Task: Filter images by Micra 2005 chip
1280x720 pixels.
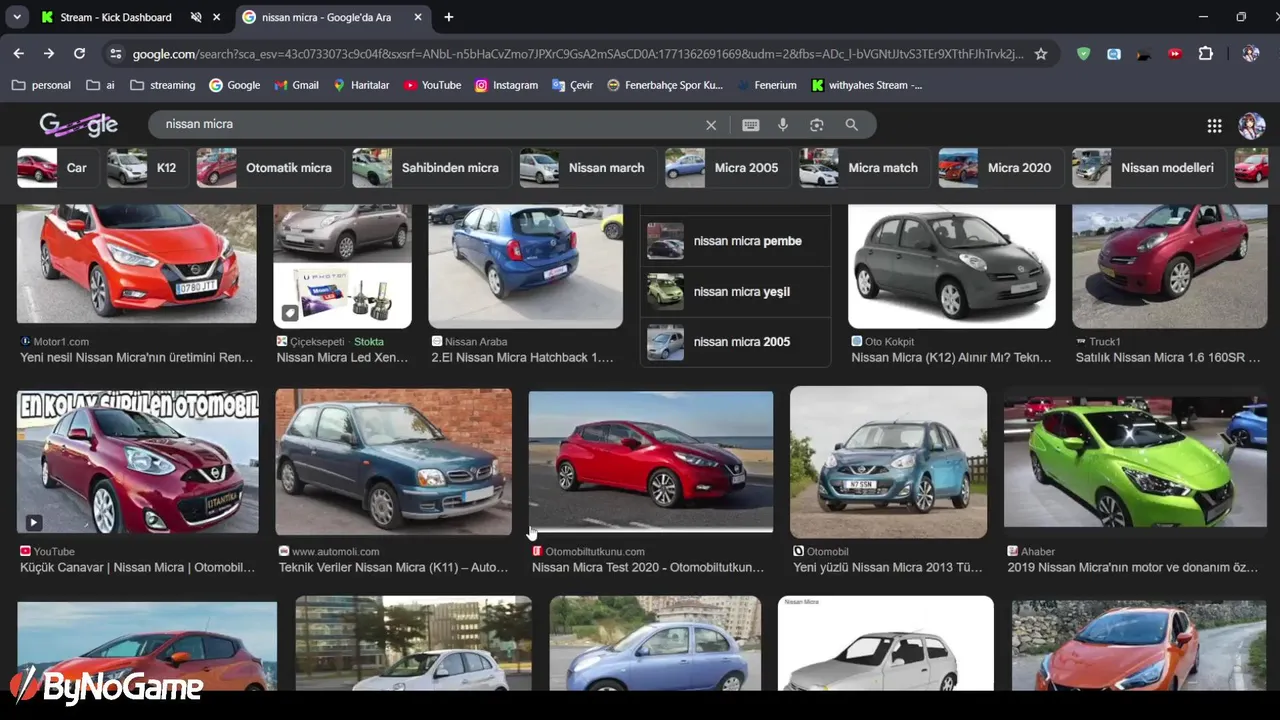Action: coord(727,168)
